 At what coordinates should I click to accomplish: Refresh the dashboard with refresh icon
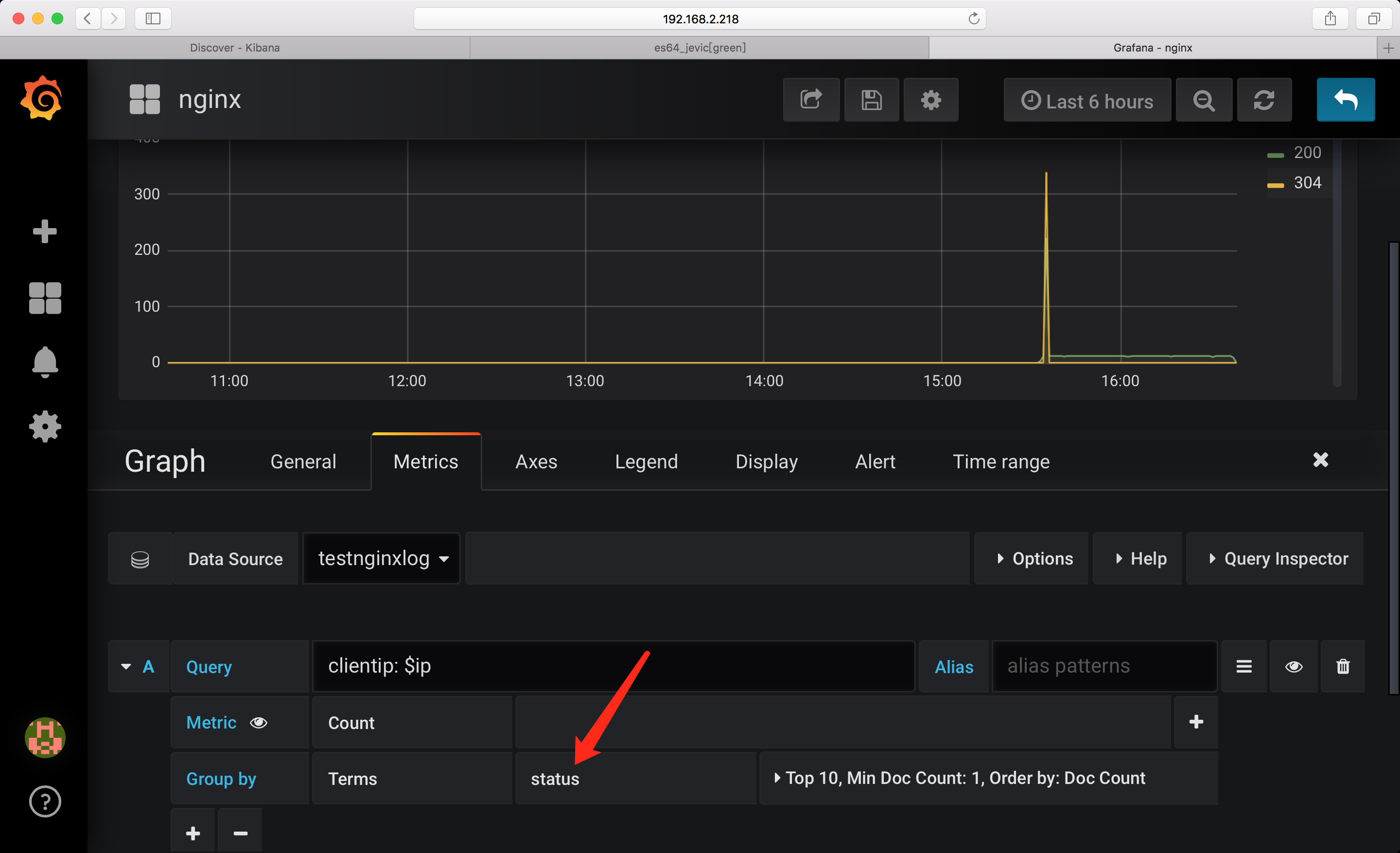[x=1263, y=101]
